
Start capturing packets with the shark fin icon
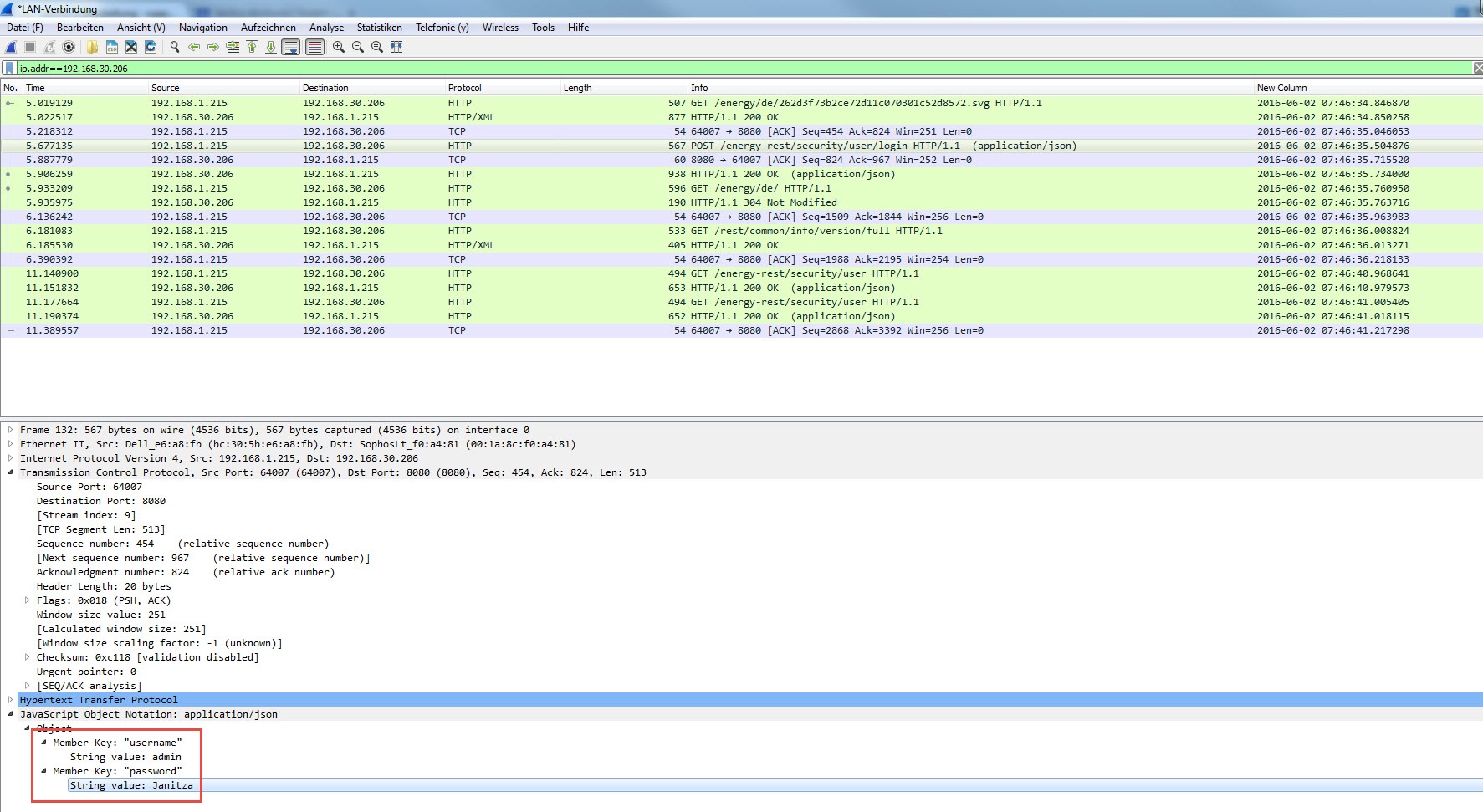click(x=11, y=47)
